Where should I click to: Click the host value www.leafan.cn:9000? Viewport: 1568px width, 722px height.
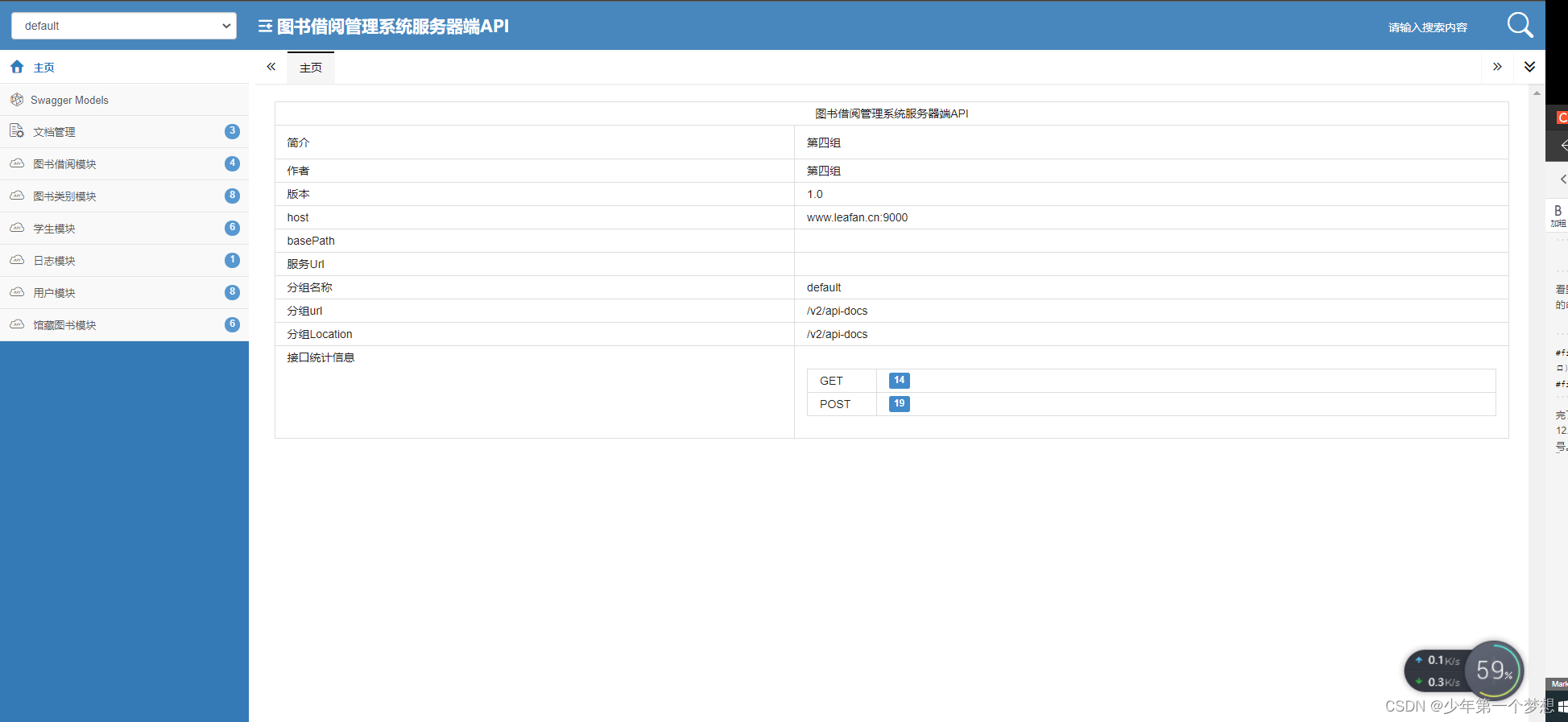coord(857,217)
